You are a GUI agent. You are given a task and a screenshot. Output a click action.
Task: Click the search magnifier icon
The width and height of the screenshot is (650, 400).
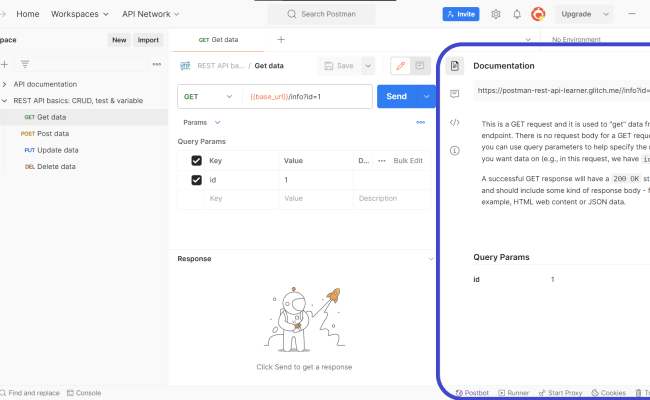coord(292,14)
